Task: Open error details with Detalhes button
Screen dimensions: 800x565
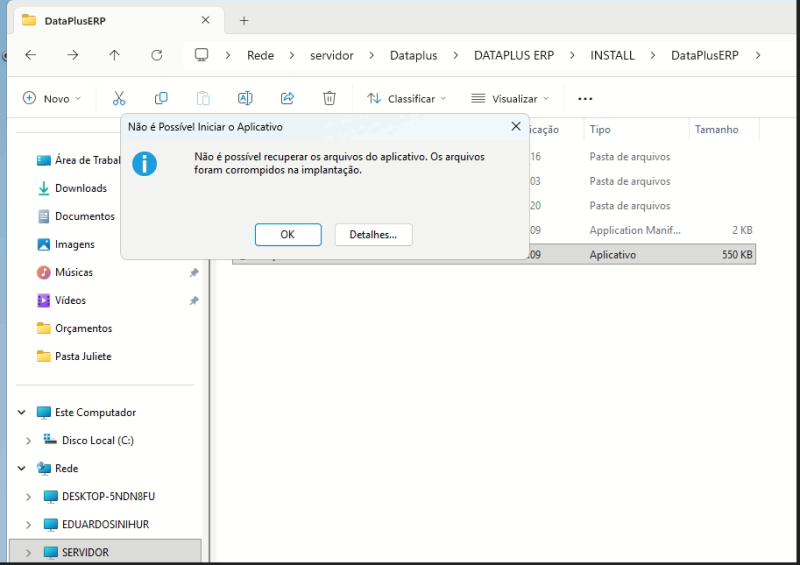Action: 373,234
